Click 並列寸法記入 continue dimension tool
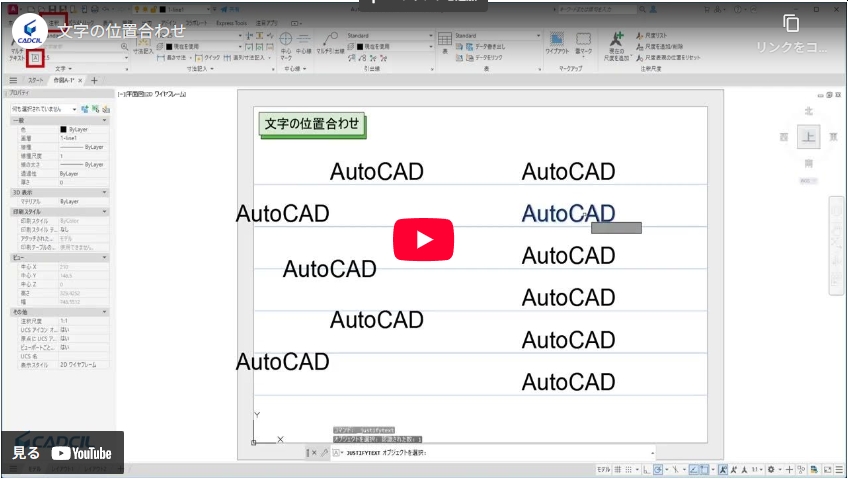The width and height of the screenshot is (848, 479). pyautogui.click(x=245, y=57)
